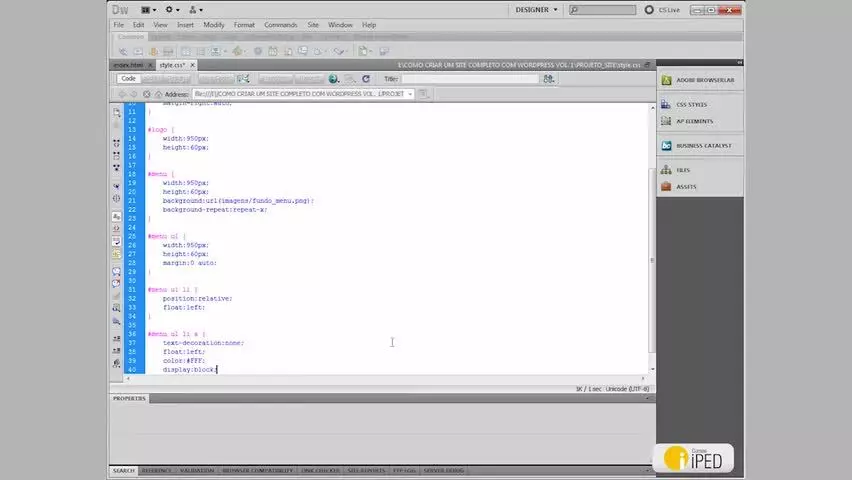Image resolution: width=852 pixels, height=480 pixels.
Task: Click the CS Live icon
Action: [649, 10]
